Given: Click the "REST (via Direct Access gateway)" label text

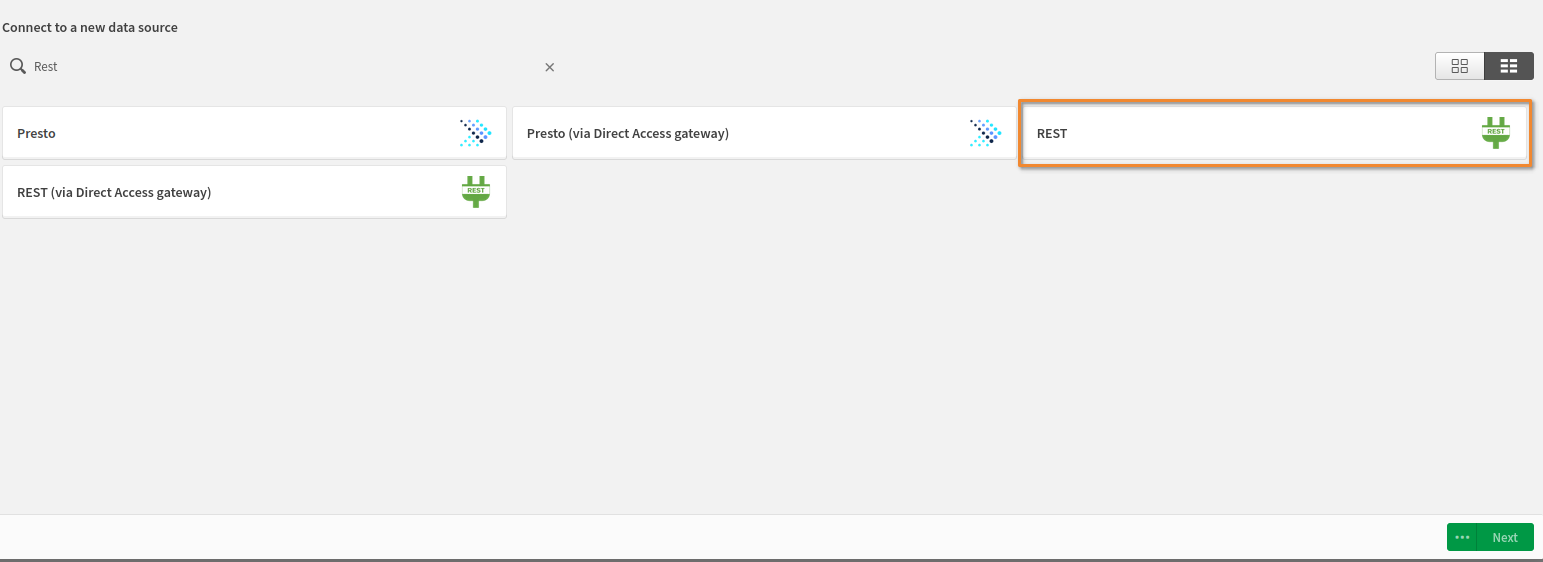Looking at the screenshot, I should (114, 192).
